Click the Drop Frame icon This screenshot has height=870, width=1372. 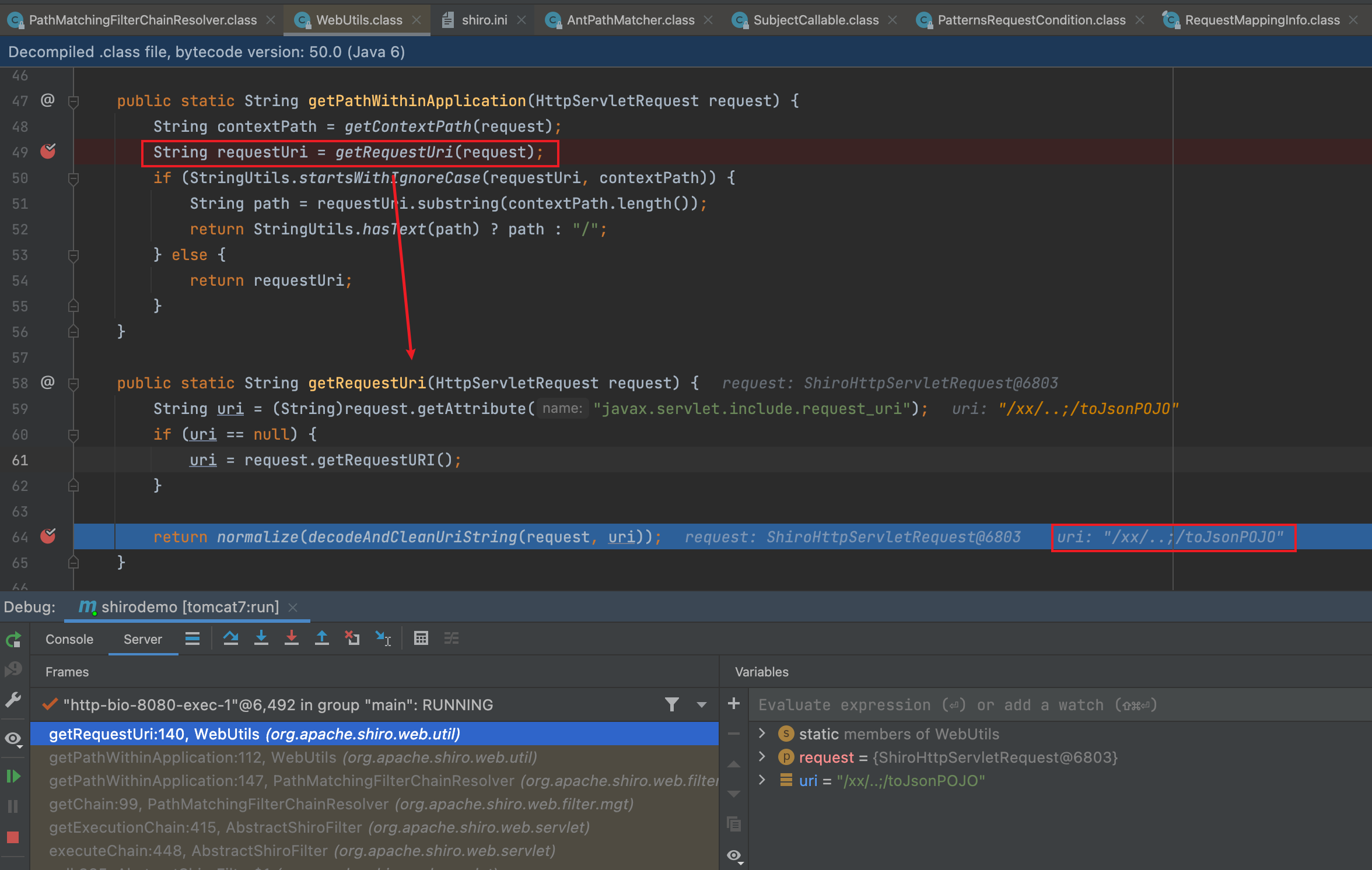tap(352, 639)
